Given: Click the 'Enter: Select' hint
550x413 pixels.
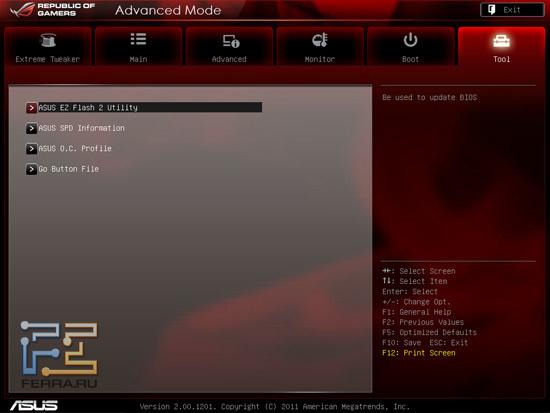Looking at the screenshot, I should pos(410,291).
